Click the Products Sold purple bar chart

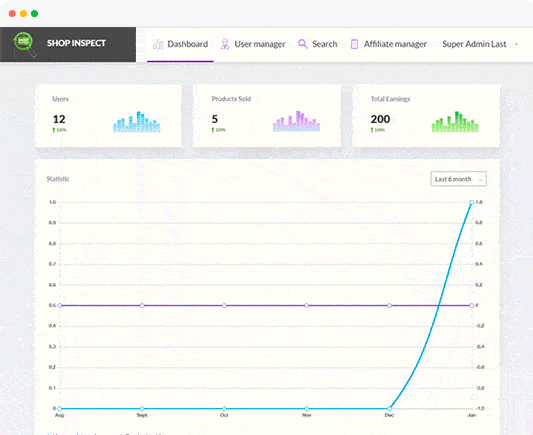click(x=296, y=121)
